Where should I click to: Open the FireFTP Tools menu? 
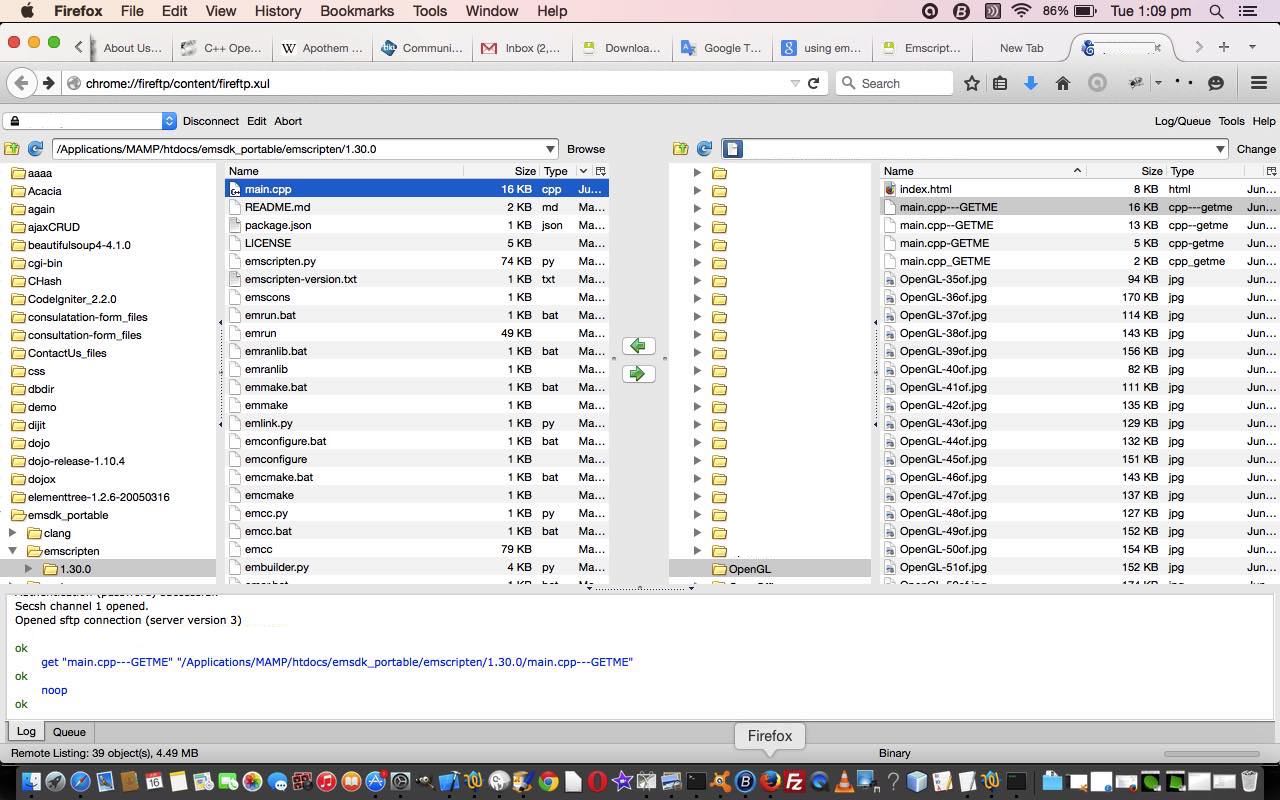point(1231,121)
